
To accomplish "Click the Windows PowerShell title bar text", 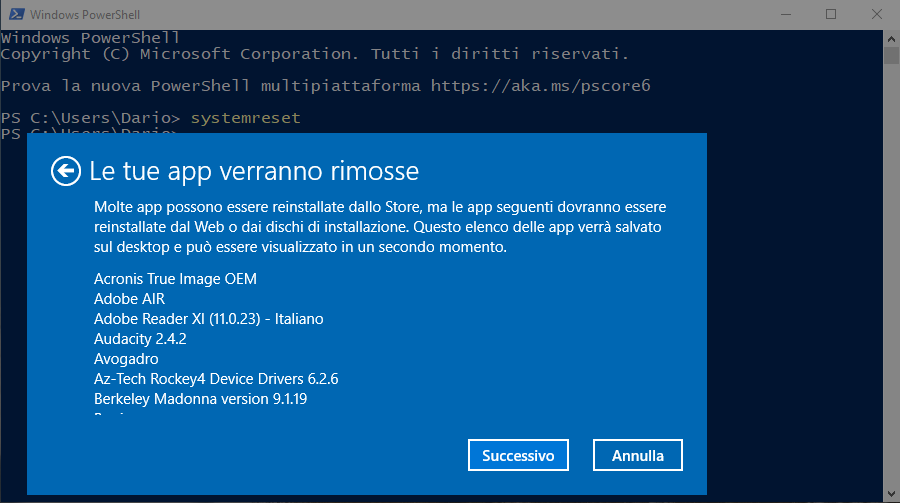I will click(x=85, y=15).
